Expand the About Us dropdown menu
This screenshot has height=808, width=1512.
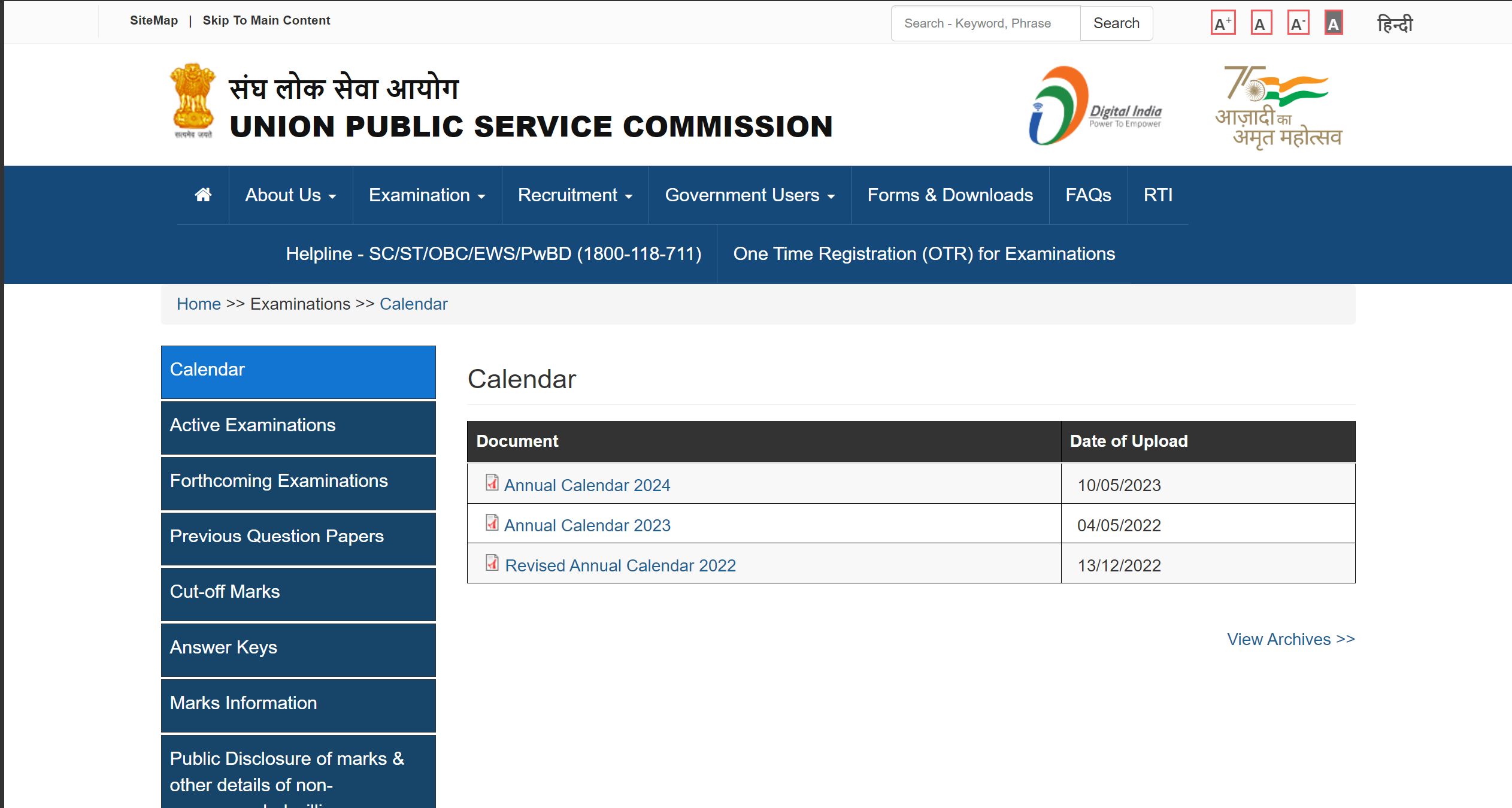tap(290, 195)
